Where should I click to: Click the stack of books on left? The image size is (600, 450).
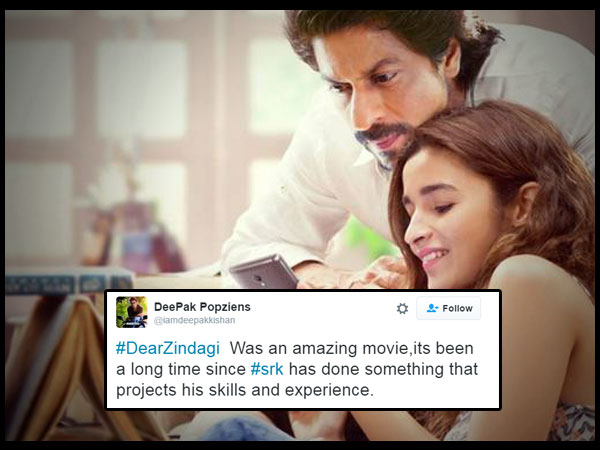(69, 281)
